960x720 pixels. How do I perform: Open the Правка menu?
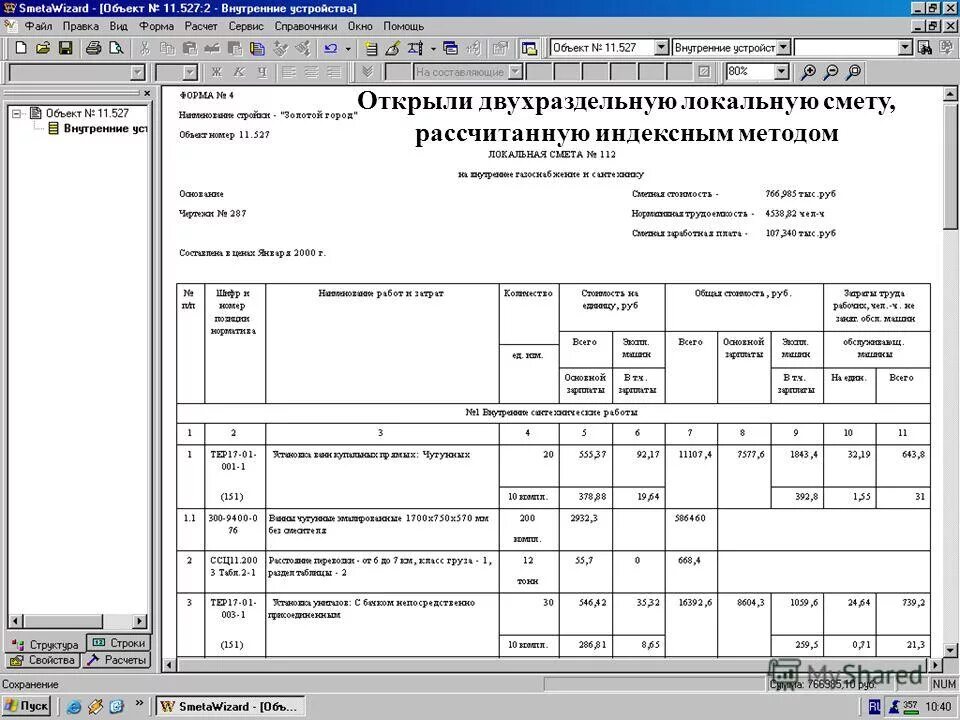pyautogui.click(x=80, y=26)
